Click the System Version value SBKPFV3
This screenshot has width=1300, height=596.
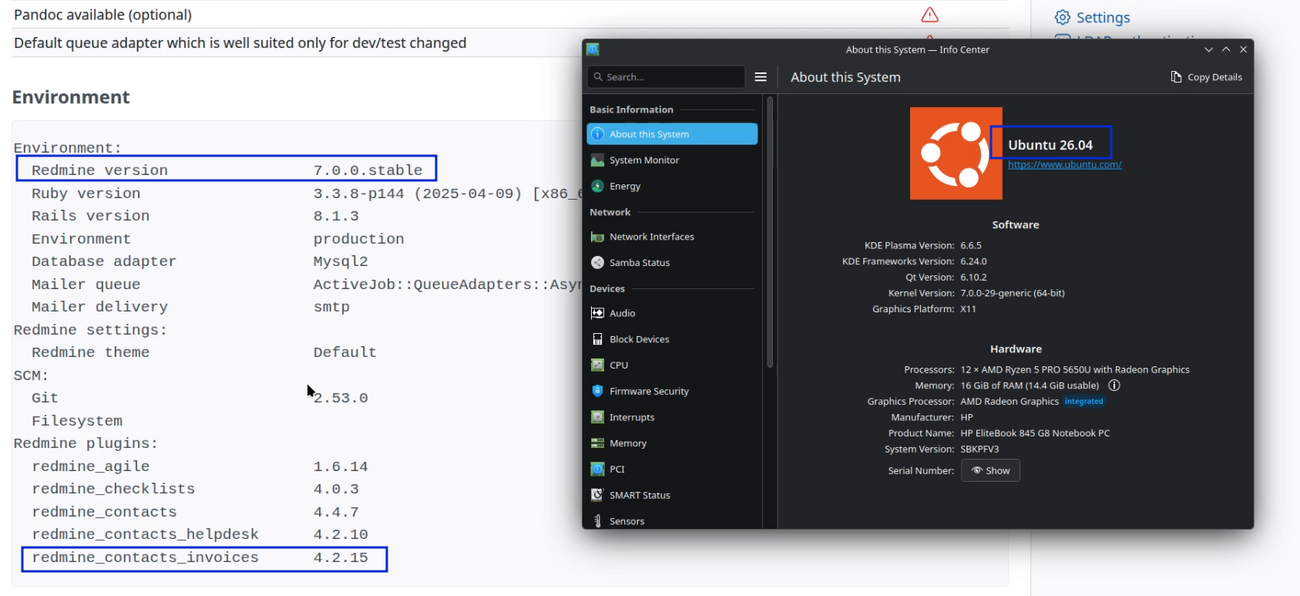980,449
